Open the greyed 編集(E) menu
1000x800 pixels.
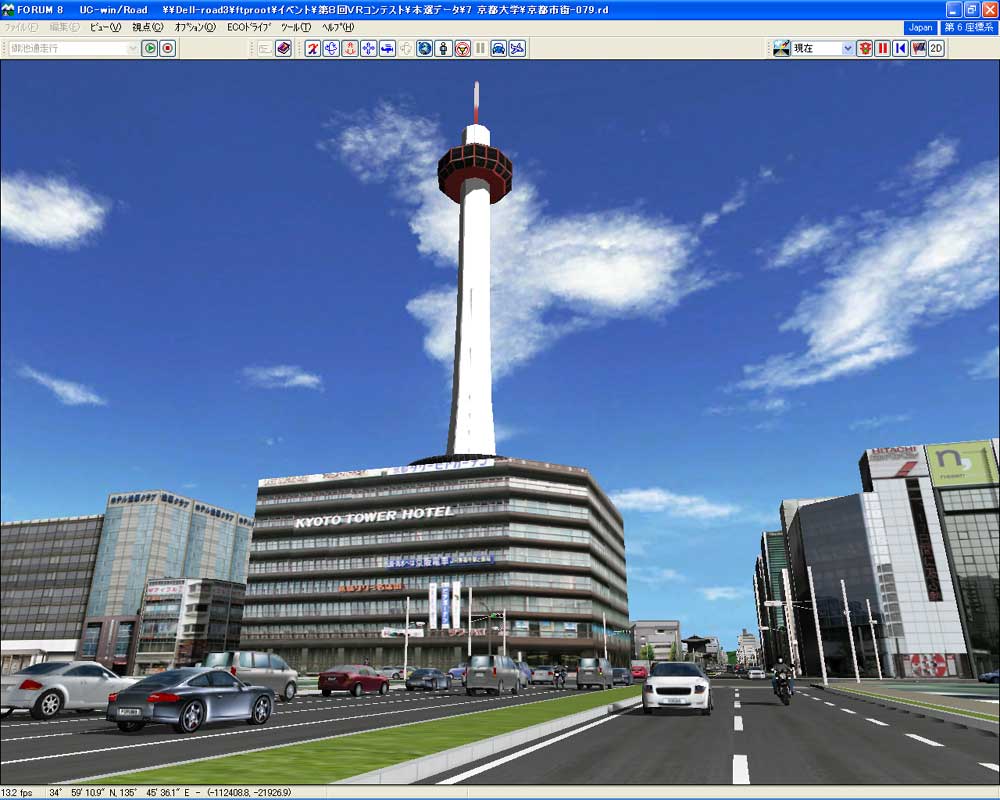[64, 27]
